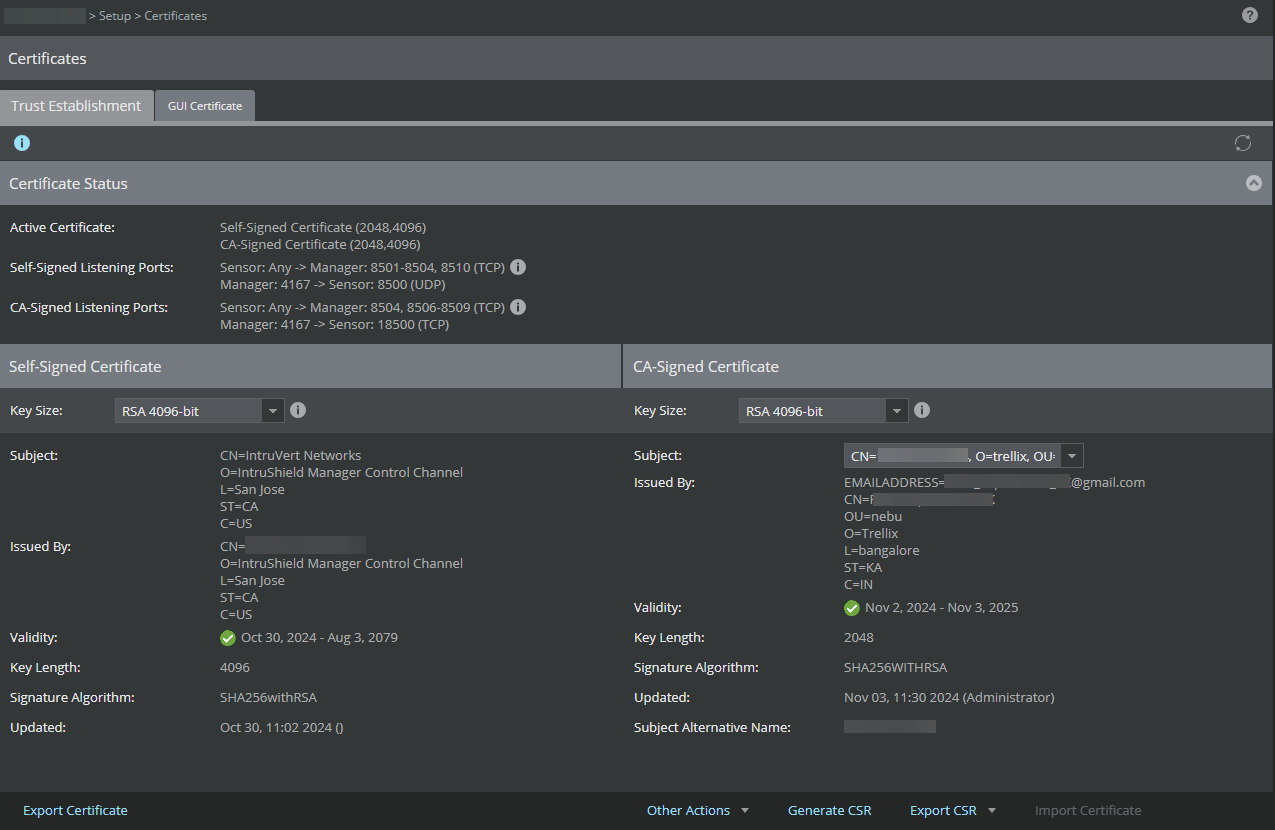
Task: Switch to Trust Establishment tab
Action: [x=77, y=106]
